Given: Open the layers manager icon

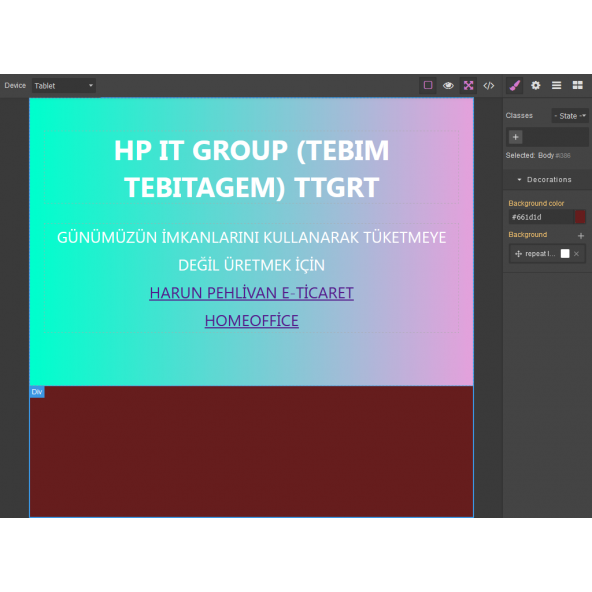Looking at the screenshot, I should (x=557, y=85).
